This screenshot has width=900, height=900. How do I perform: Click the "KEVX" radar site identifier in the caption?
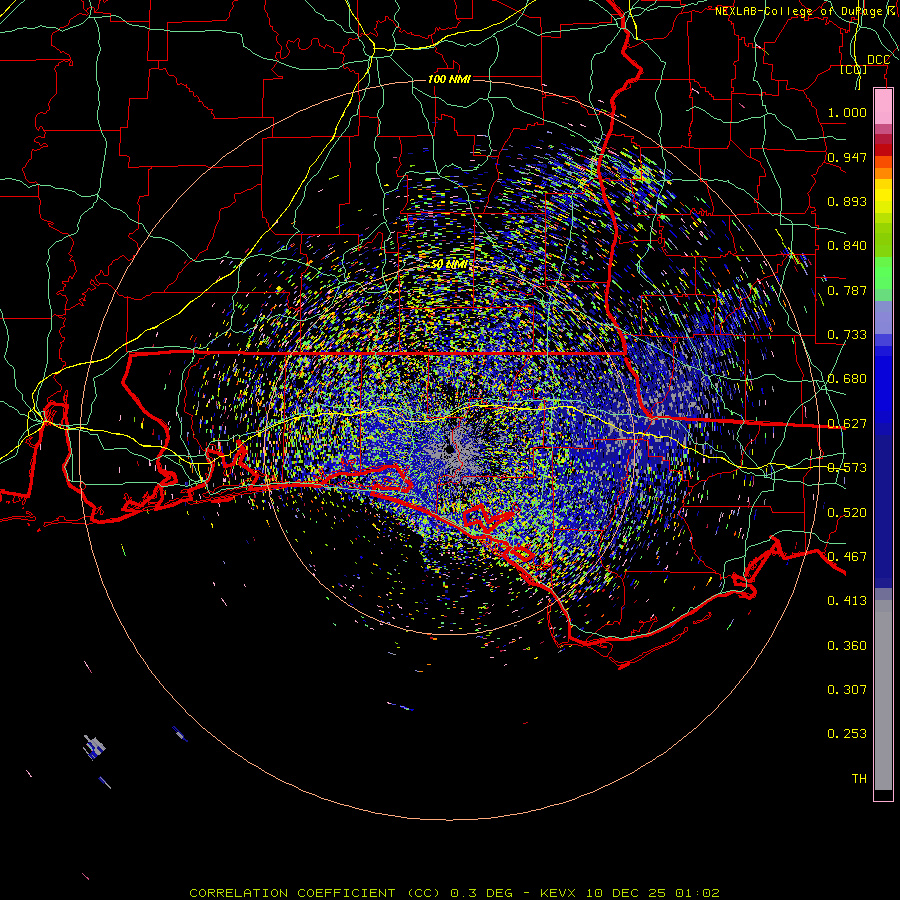click(x=559, y=893)
